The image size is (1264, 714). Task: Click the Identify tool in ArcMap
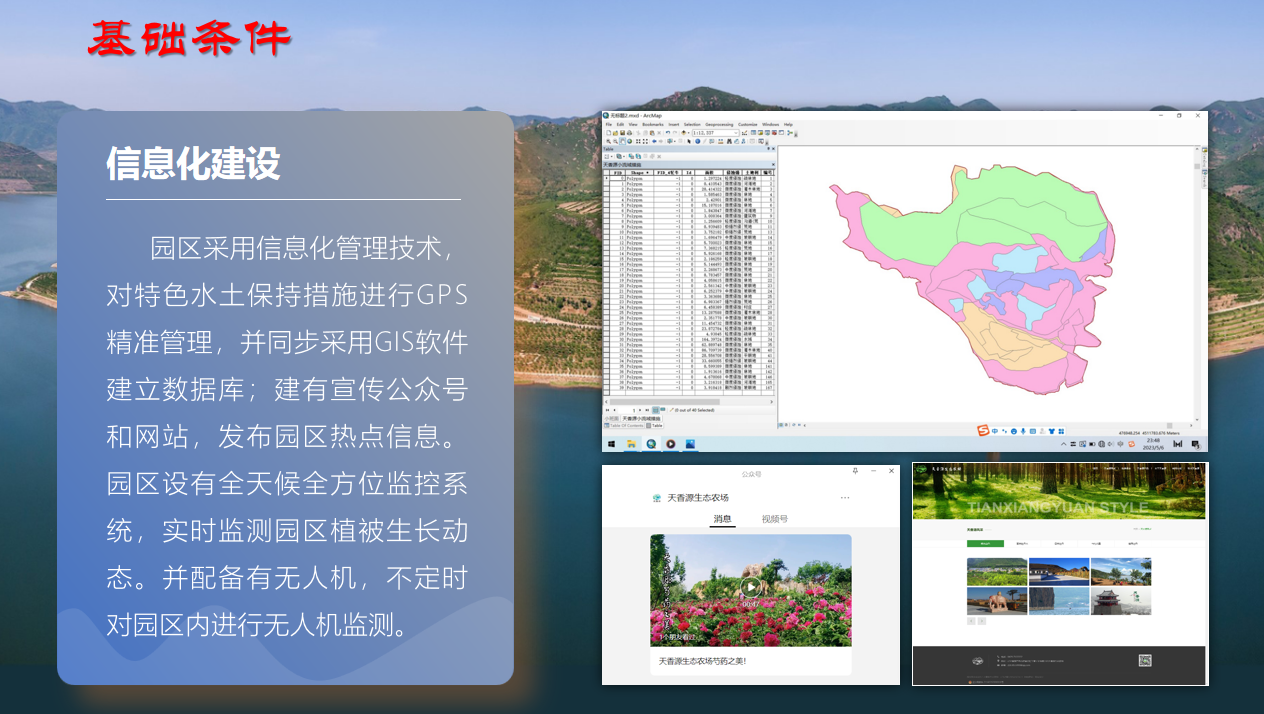click(697, 141)
